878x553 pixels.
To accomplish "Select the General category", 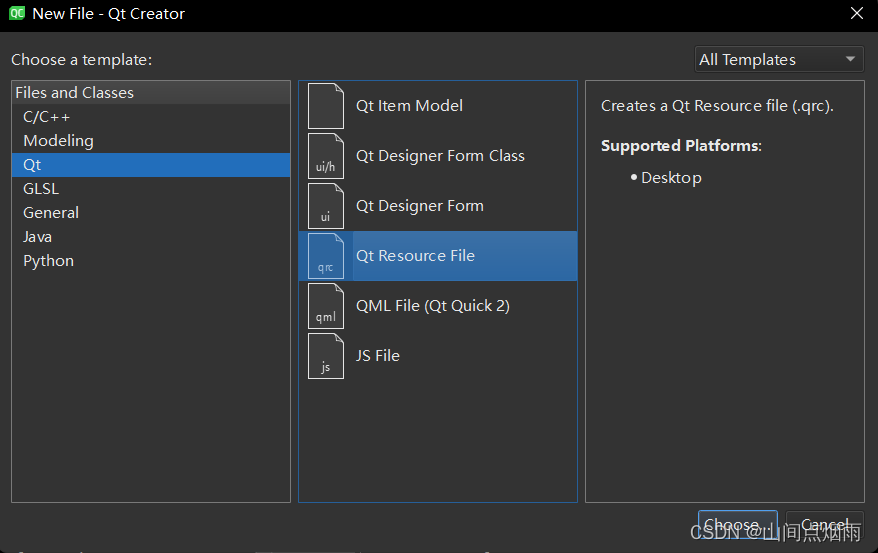I will pyautogui.click(x=151, y=213).
